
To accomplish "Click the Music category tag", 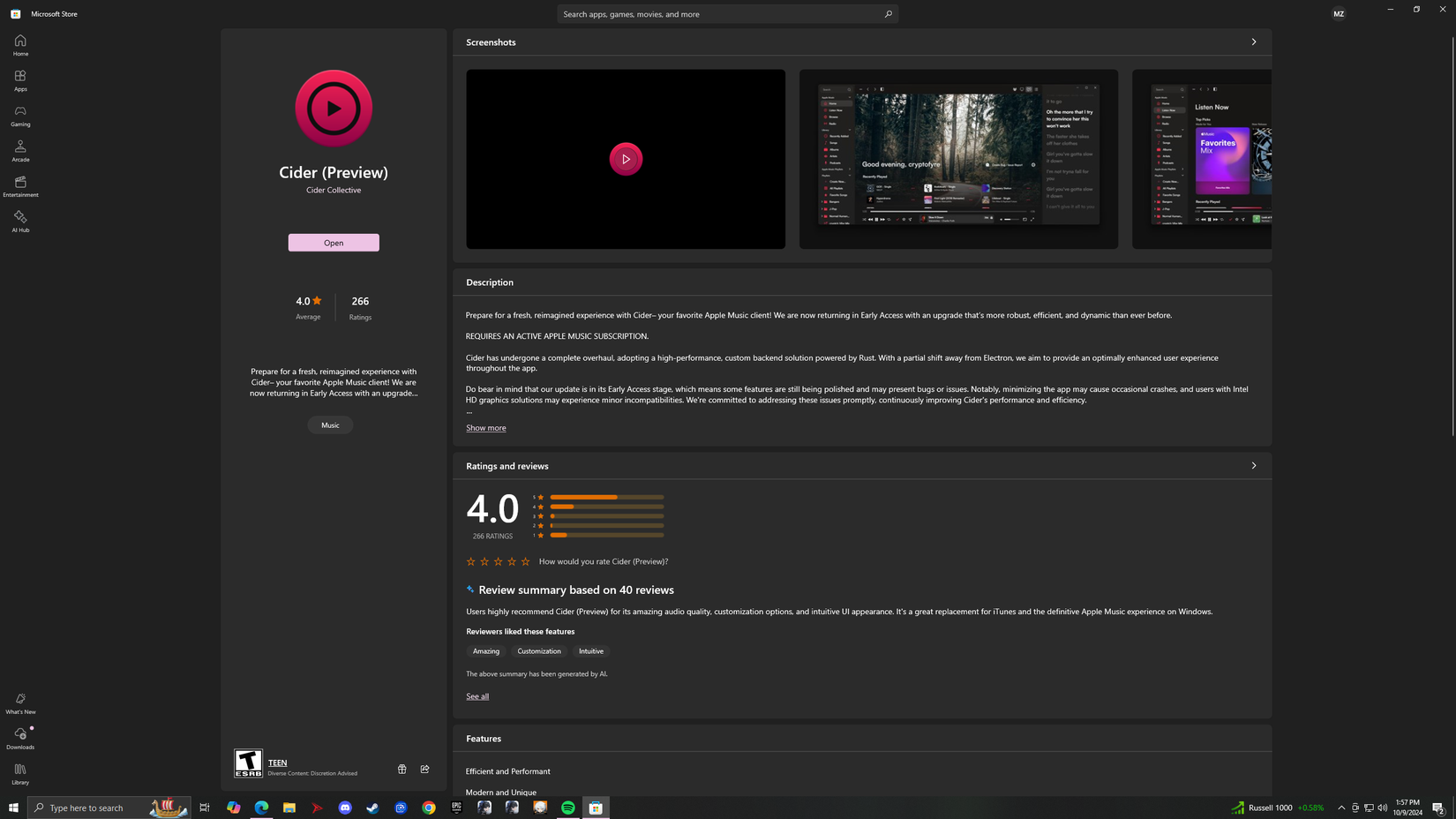I will tap(330, 425).
